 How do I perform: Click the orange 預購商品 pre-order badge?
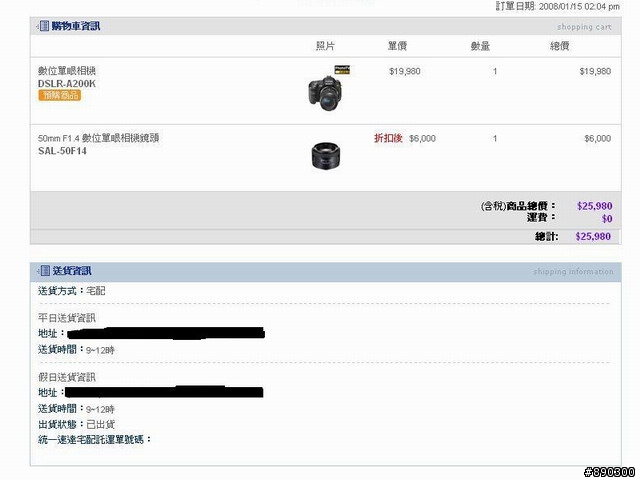coord(60,95)
